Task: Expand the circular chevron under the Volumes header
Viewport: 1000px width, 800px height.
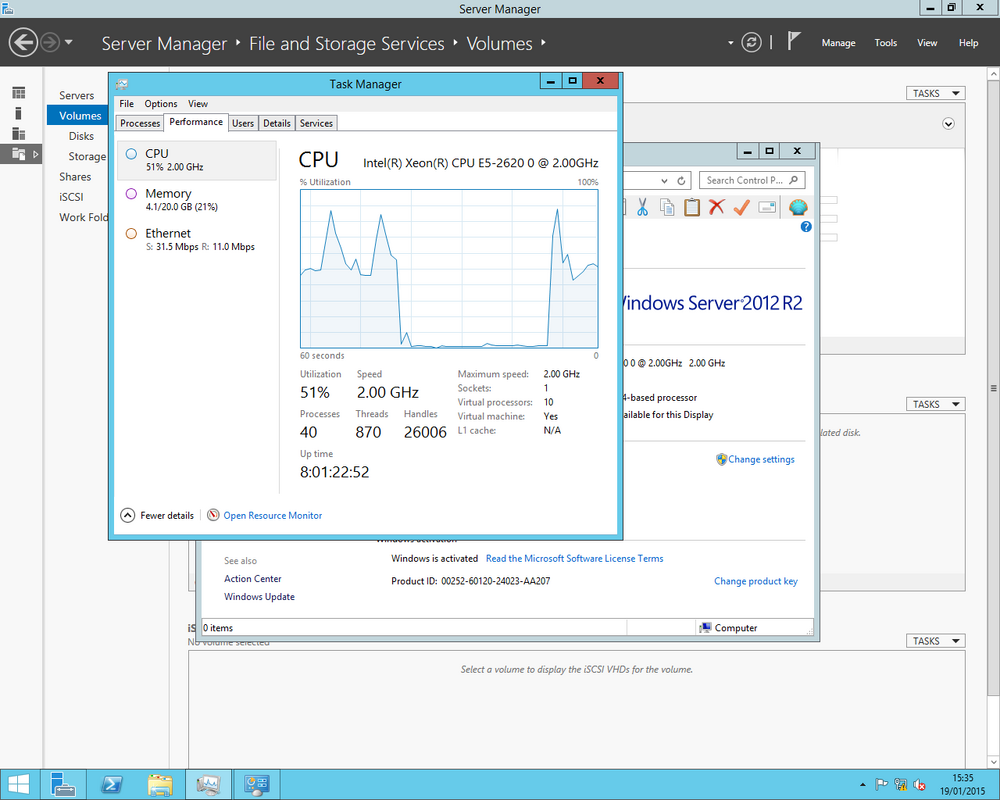Action: [948, 124]
